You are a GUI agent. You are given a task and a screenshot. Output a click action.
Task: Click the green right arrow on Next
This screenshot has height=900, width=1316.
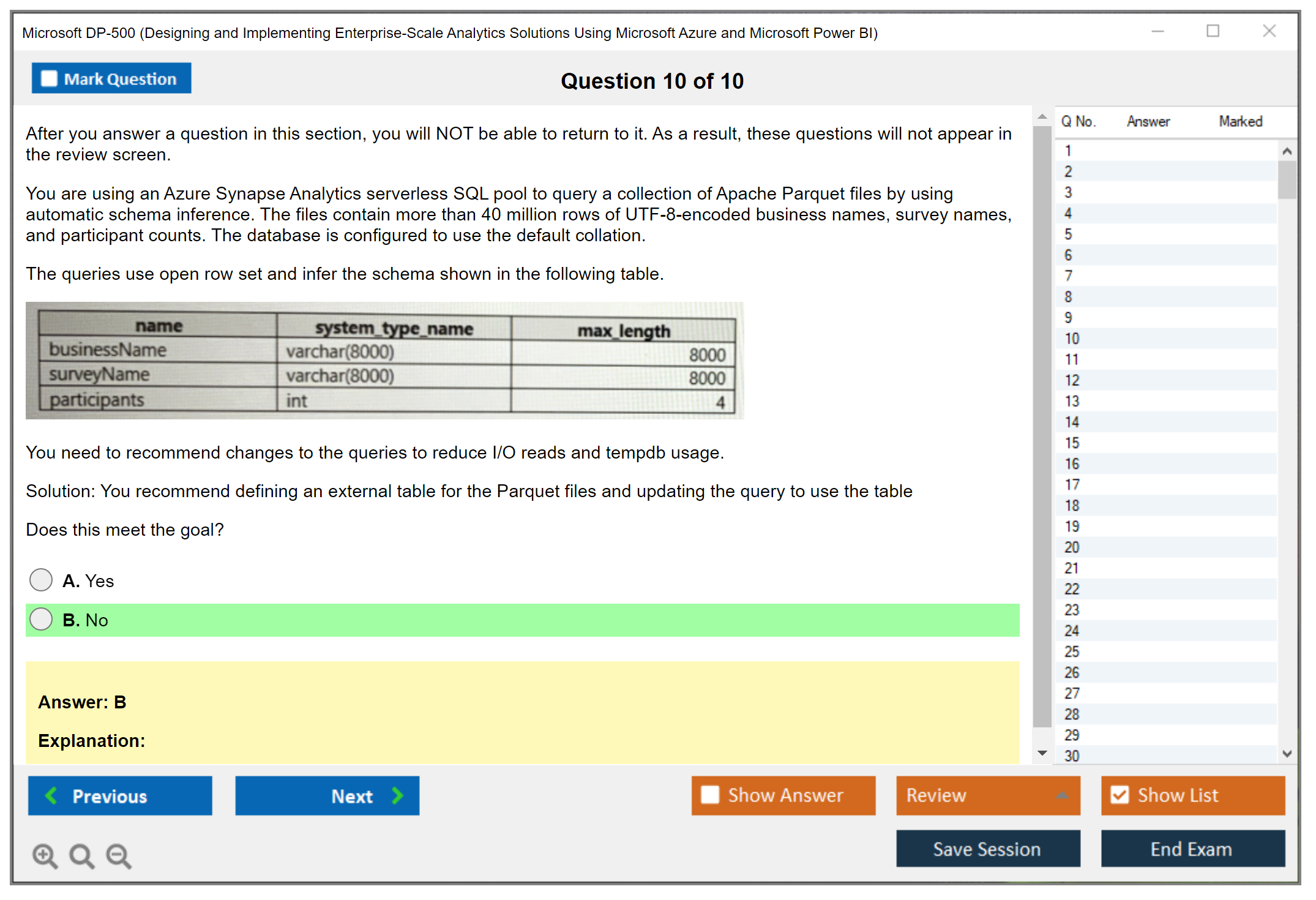click(397, 795)
